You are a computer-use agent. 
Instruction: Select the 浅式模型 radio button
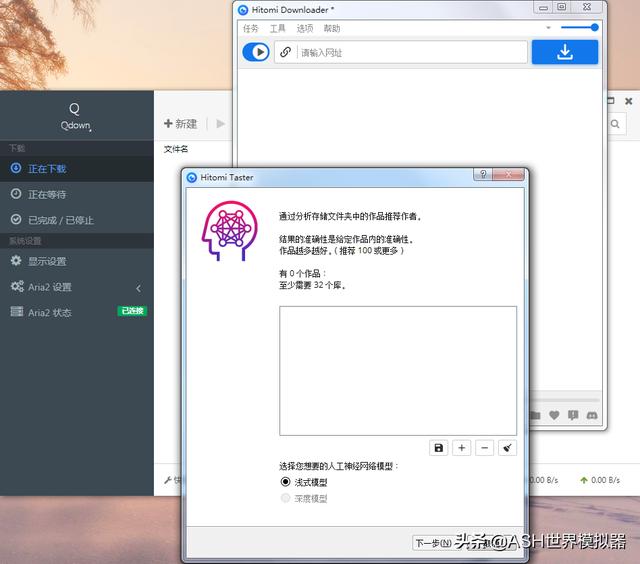(x=286, y=482)
